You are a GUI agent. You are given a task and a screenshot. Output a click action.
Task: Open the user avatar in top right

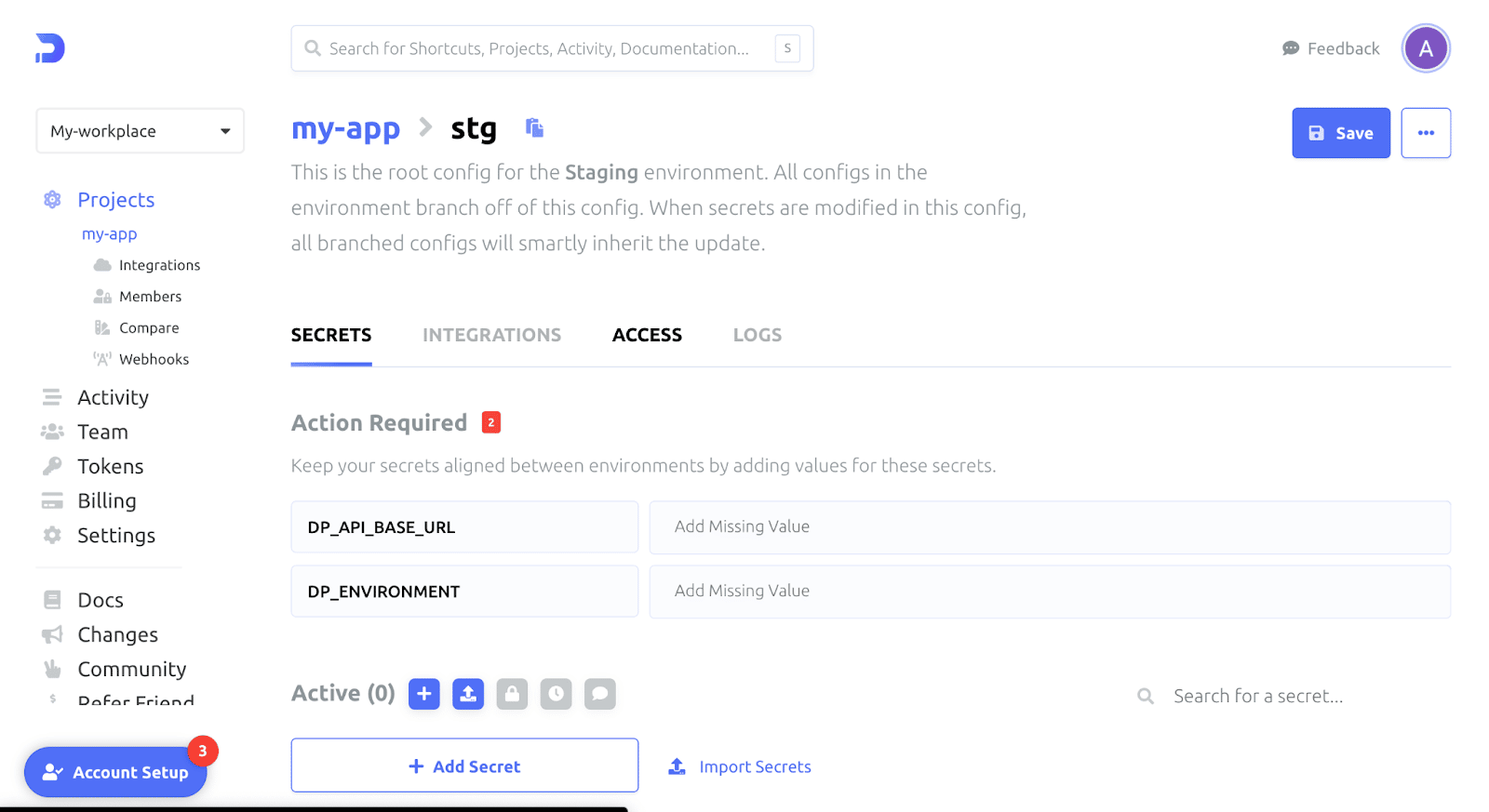pos(1425,48)
